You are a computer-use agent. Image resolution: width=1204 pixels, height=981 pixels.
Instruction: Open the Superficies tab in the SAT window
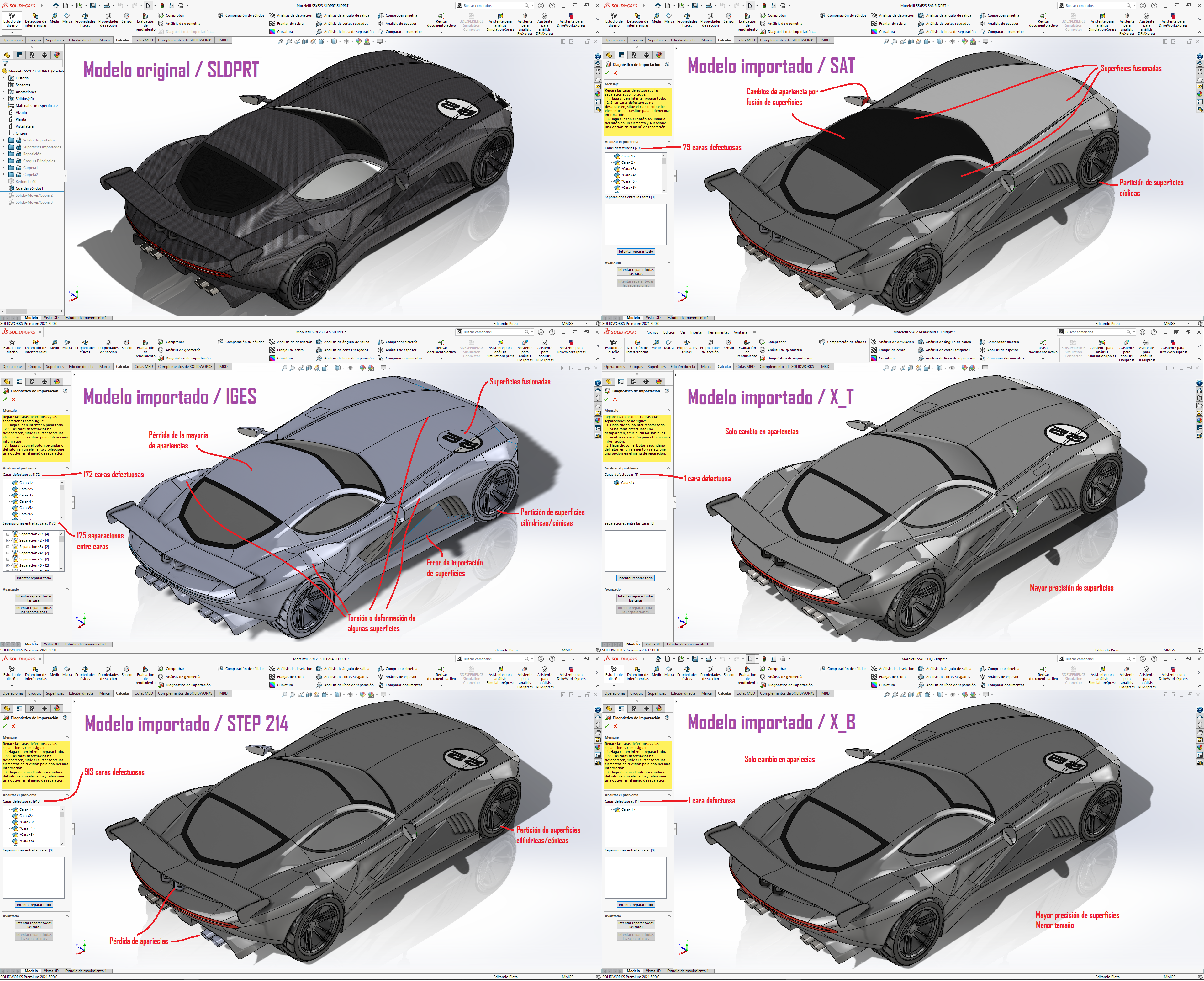(657, 40)
